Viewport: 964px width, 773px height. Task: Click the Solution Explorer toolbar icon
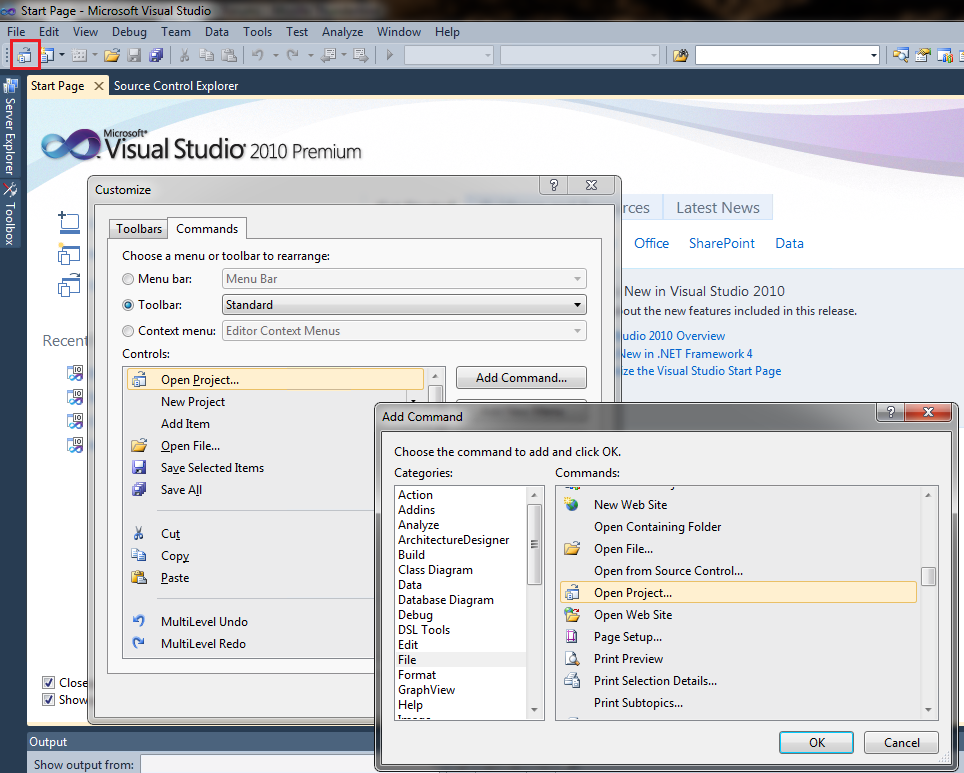click(901, 55)
